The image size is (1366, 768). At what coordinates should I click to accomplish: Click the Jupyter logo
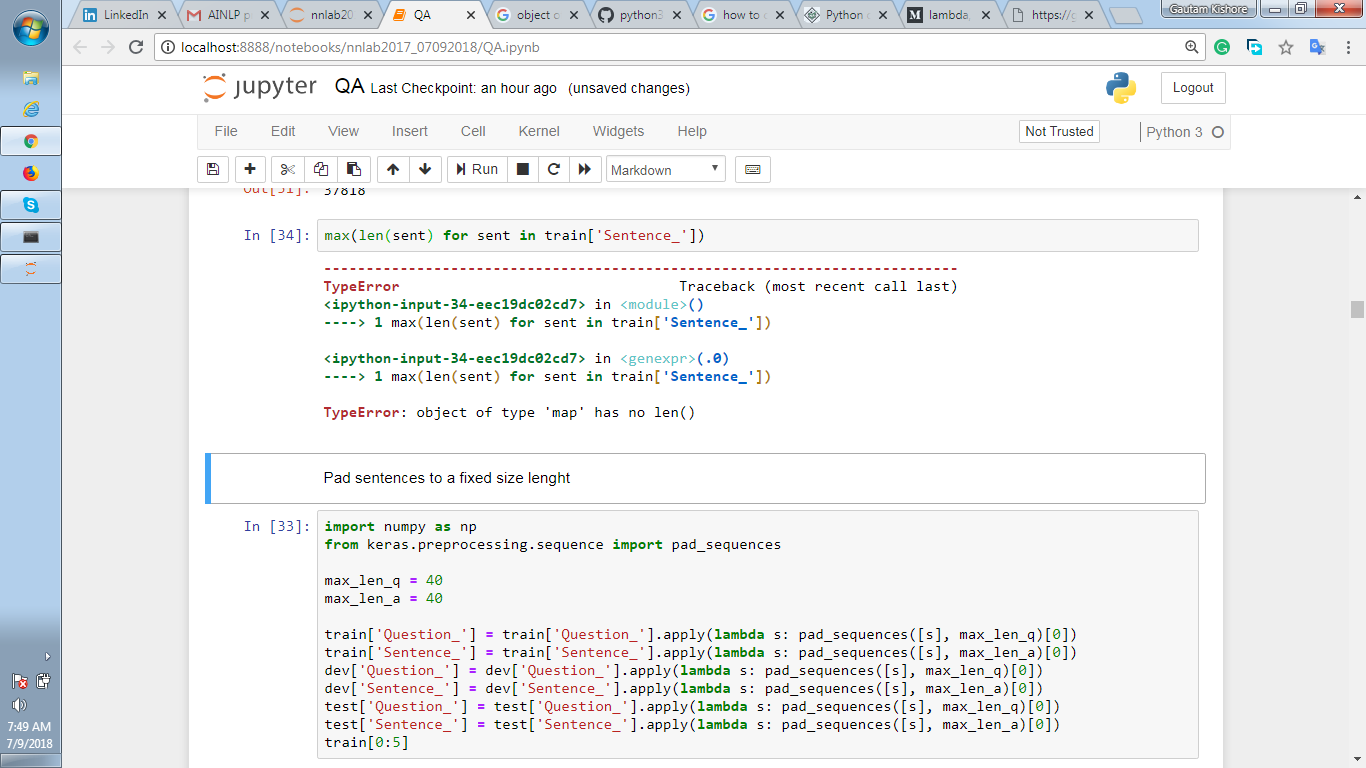pos(260,88)
